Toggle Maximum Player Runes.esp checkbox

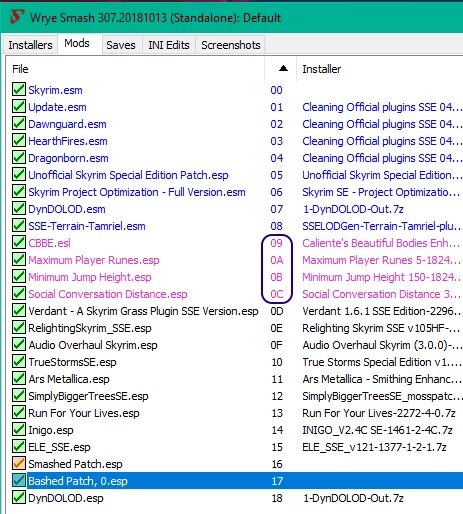[x=19, y=260]
